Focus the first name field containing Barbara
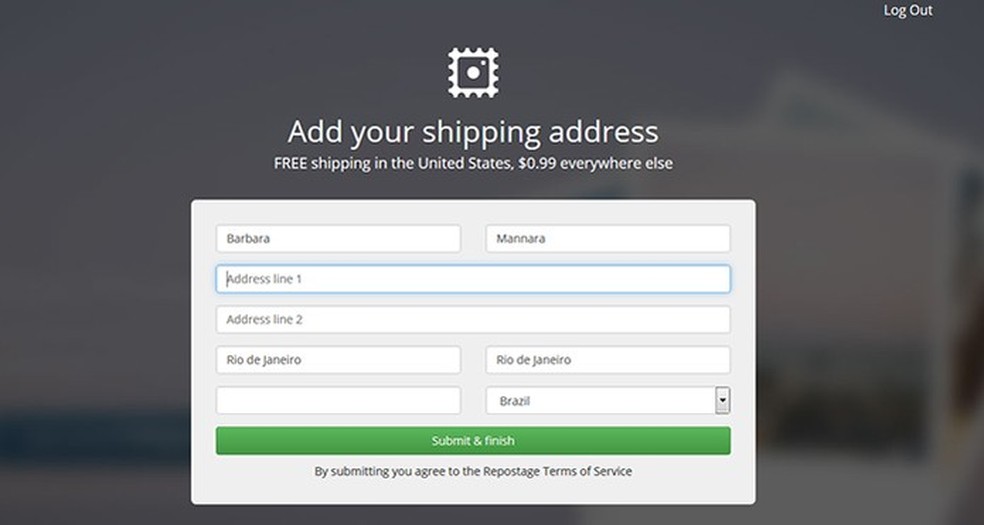984x525 pixels. click(338, 239)
